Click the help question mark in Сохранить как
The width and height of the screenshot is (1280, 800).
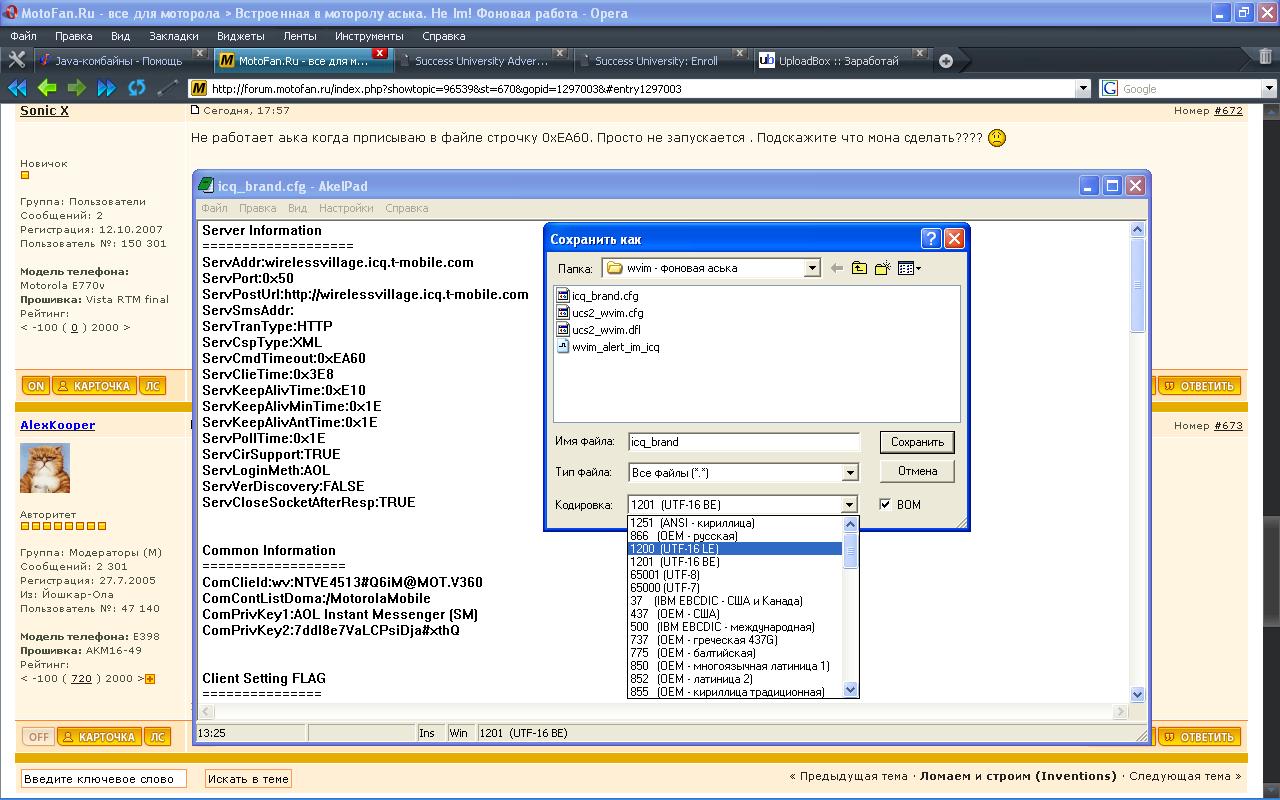(x=930, y=238)
